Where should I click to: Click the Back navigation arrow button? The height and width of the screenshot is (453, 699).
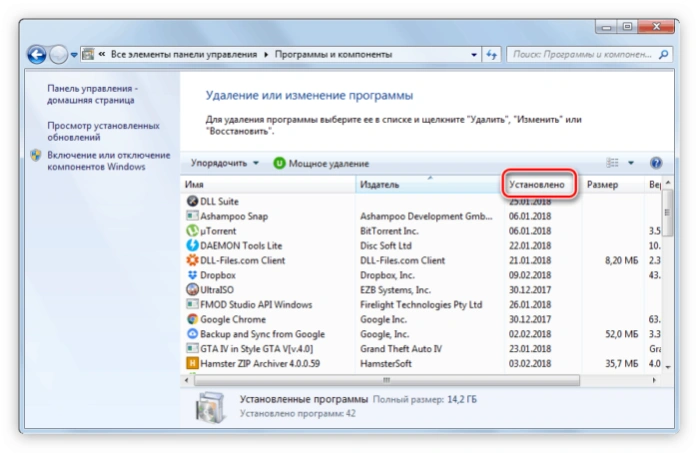coord(37,55)
